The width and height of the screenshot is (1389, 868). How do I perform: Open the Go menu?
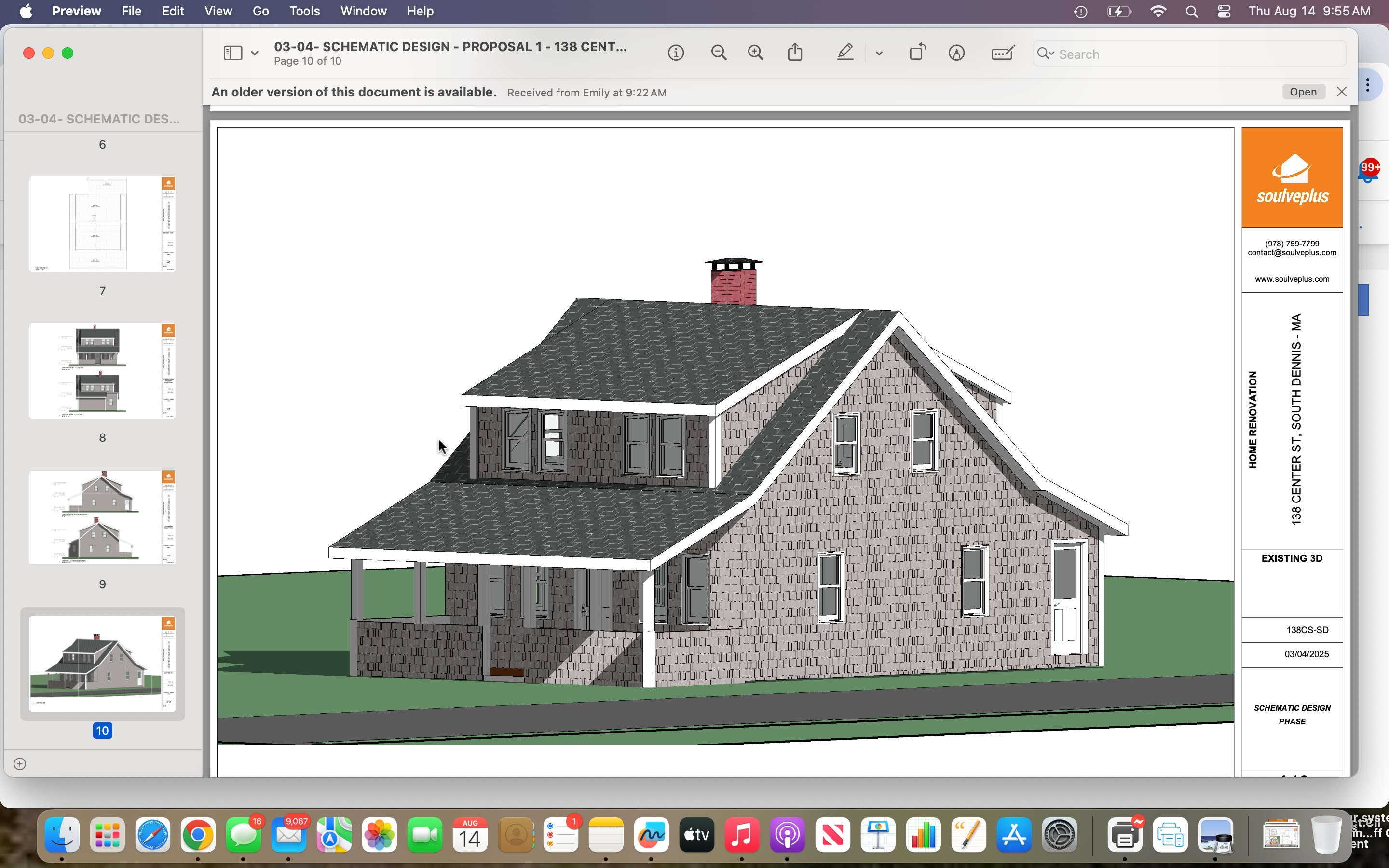click(x=260, y=12)
